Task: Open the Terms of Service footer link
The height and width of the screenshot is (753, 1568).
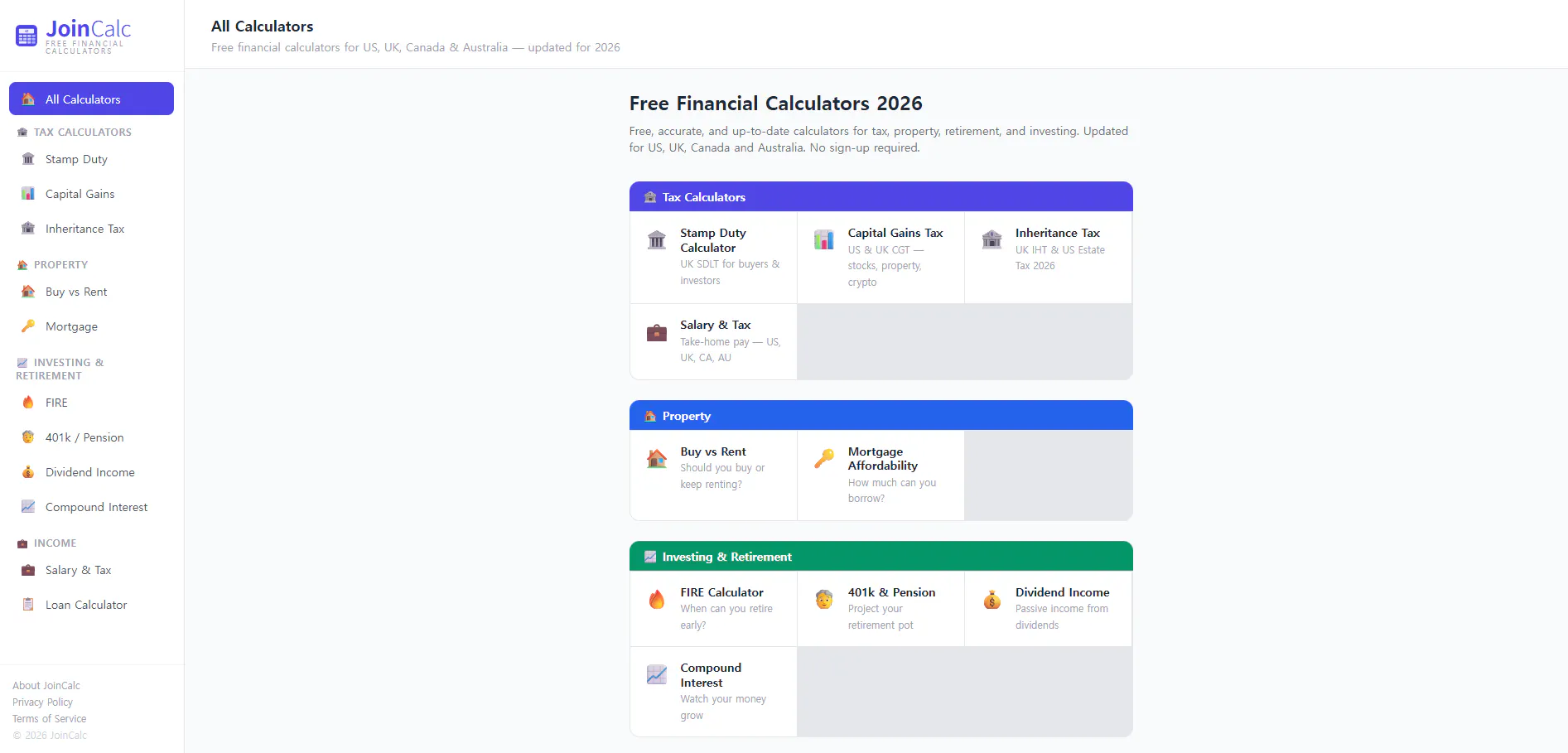Action: pos(49,718)
